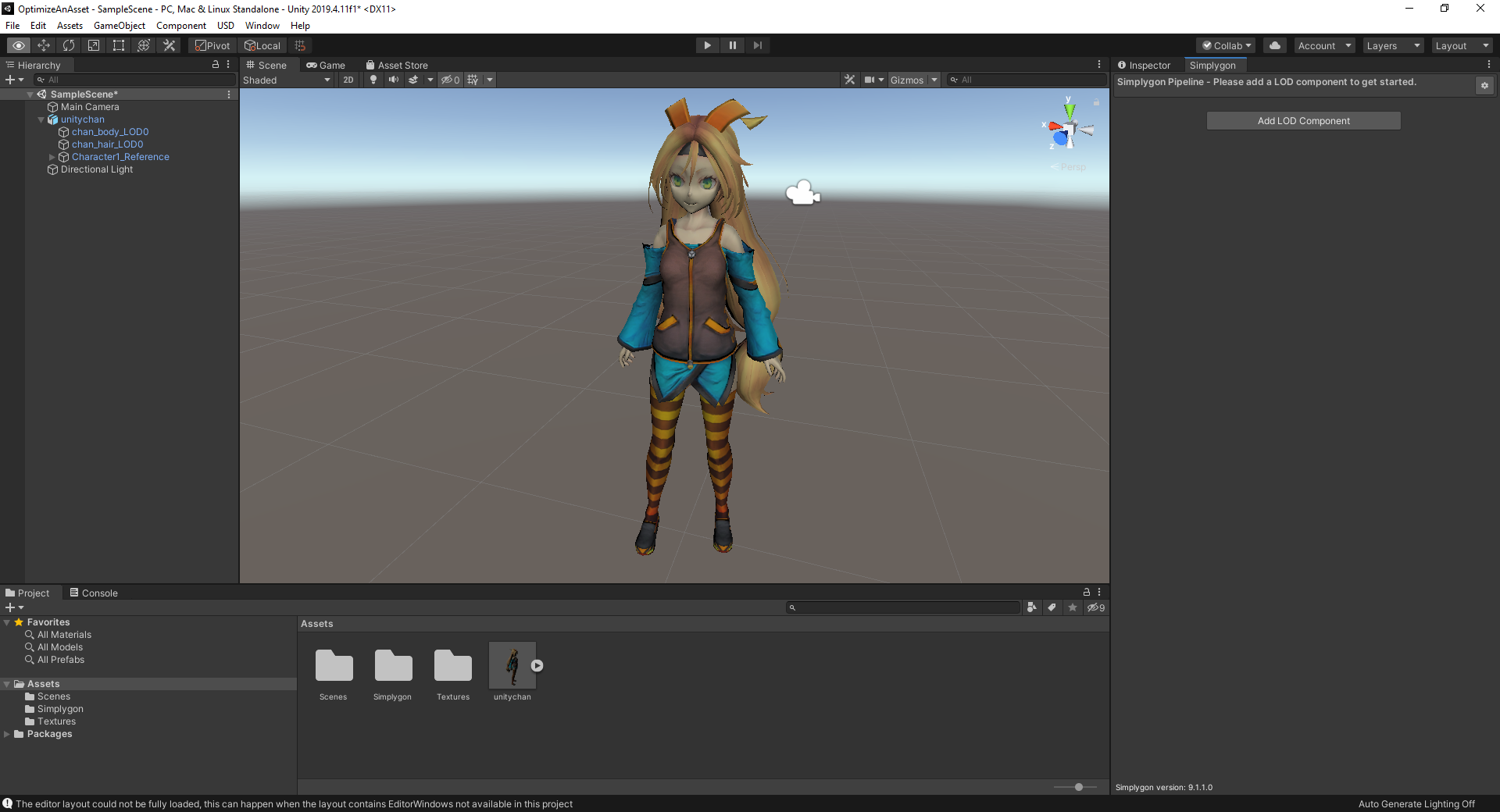Screen dimensions: 1500x812
Task: Toggle 2D scene view mode
Action: (348, 80)
